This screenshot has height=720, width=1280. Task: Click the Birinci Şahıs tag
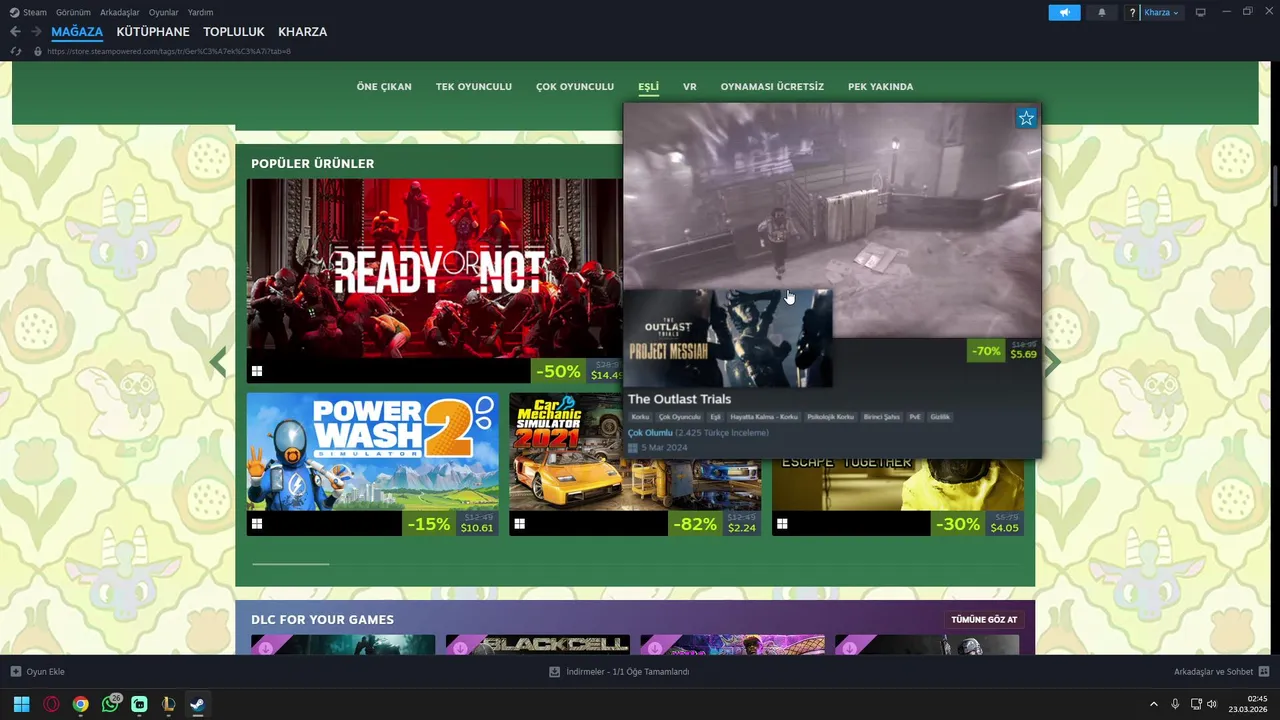click(x=882, y=417)
